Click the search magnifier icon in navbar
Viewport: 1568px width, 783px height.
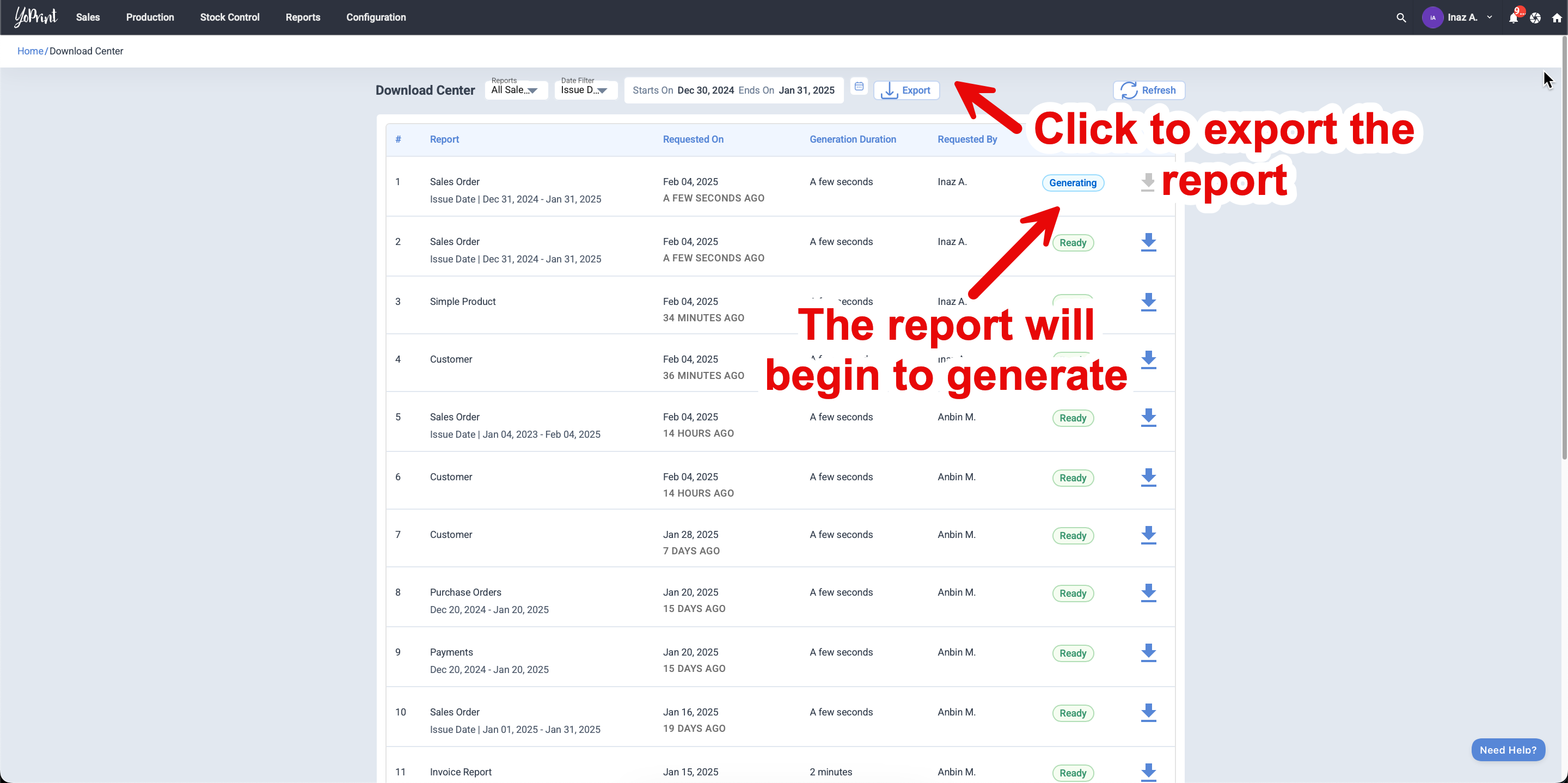coord(1401,17)
